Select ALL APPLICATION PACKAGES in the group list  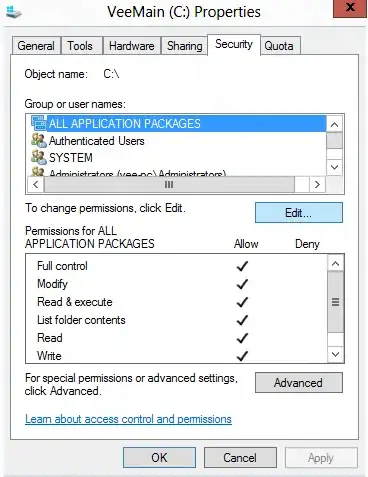[x=178, y=123]
